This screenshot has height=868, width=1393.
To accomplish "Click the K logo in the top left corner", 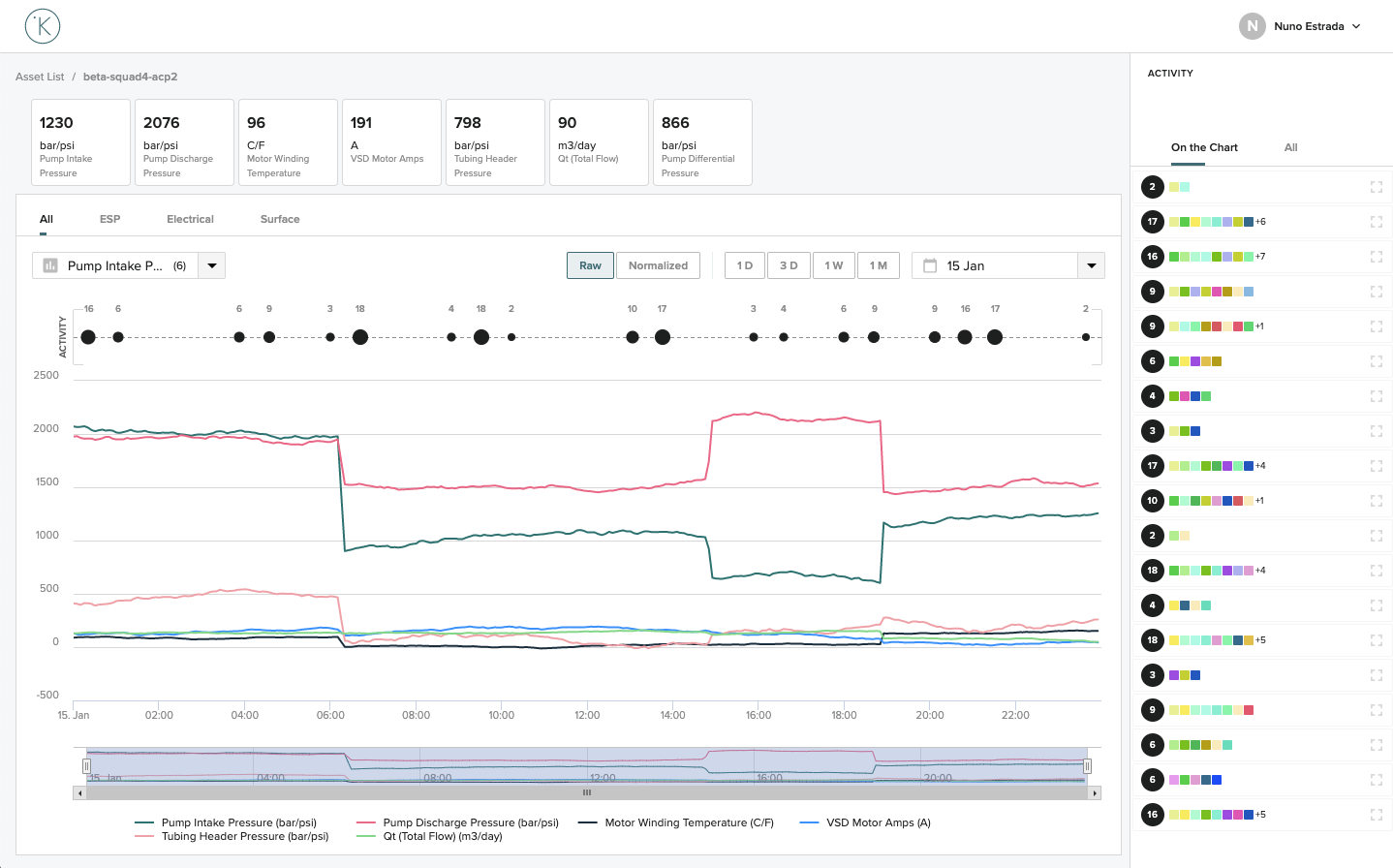I will coord(41,26).
